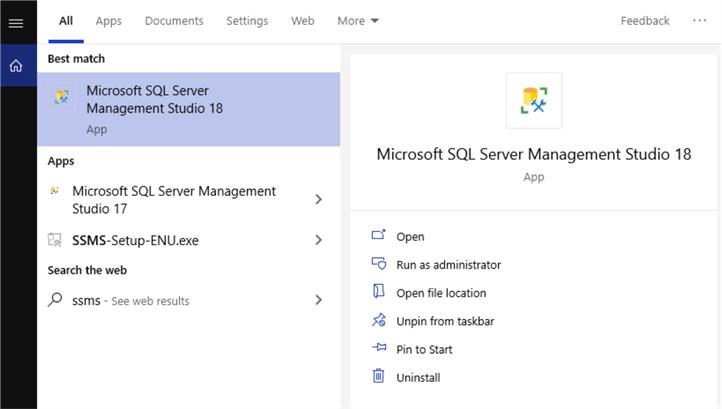Expand the More filter dropdown
The width and height of the screenshot is (722, 409).
click(358, 21)
